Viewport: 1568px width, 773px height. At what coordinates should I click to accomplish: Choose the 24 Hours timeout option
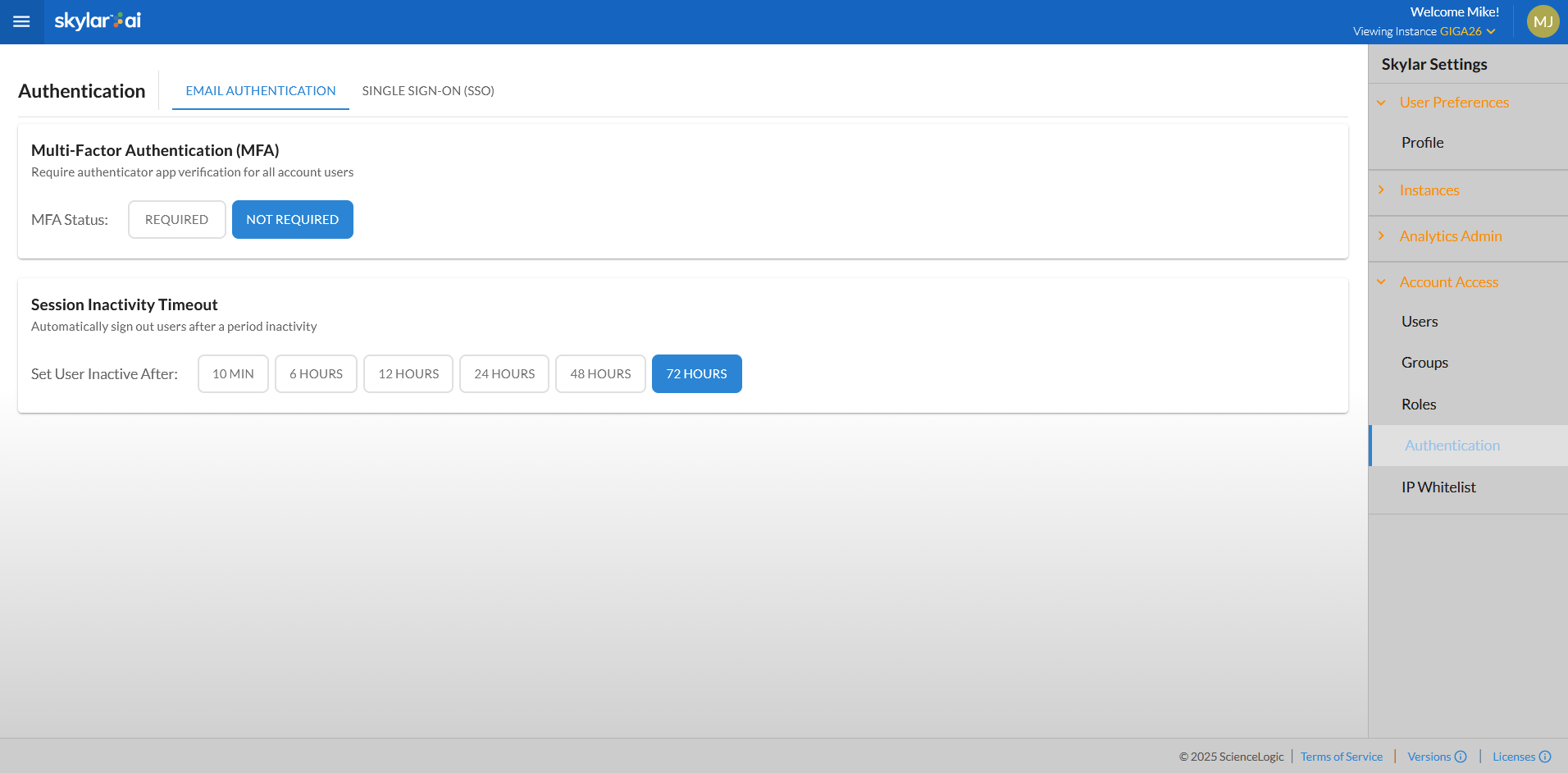(x=504, y=374)
